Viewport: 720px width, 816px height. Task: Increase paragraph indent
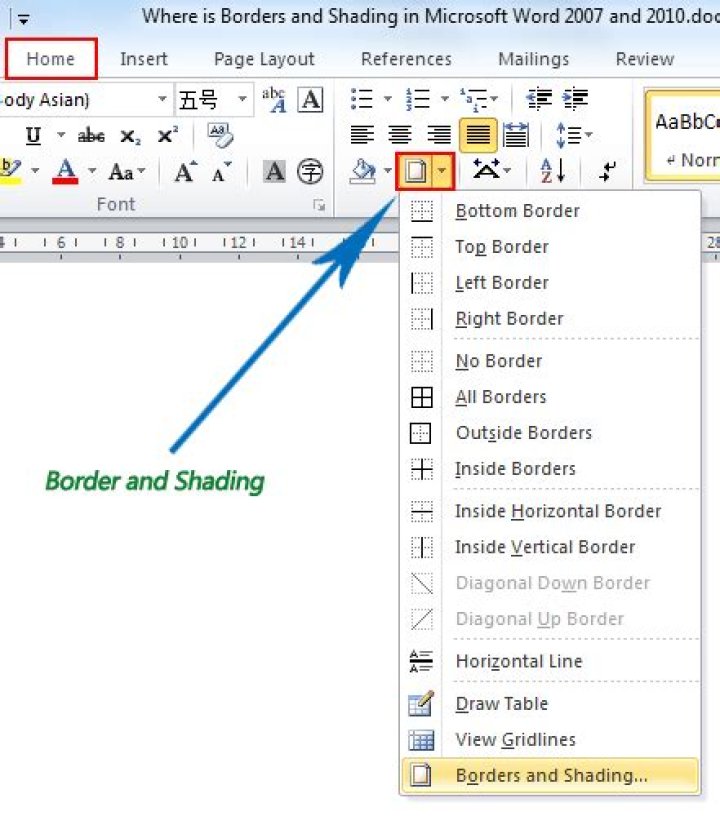[x=575, y=98]
